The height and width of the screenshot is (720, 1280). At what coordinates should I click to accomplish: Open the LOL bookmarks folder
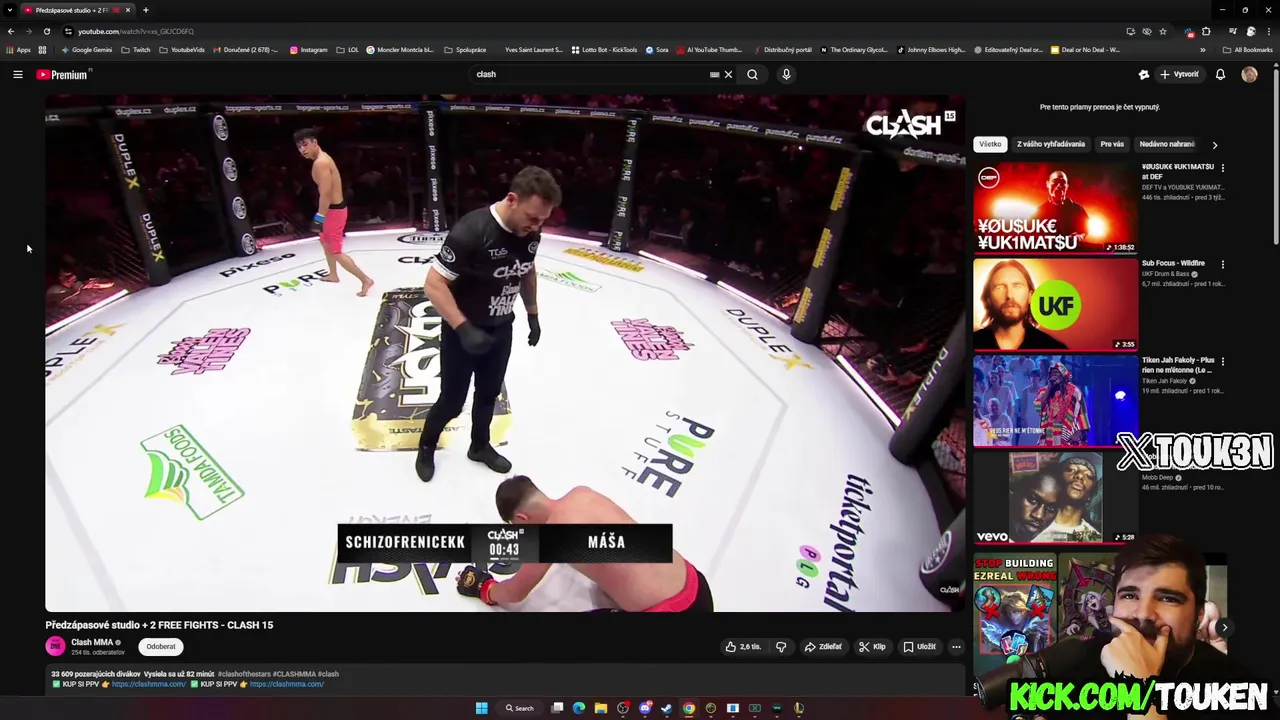[348, 50]
